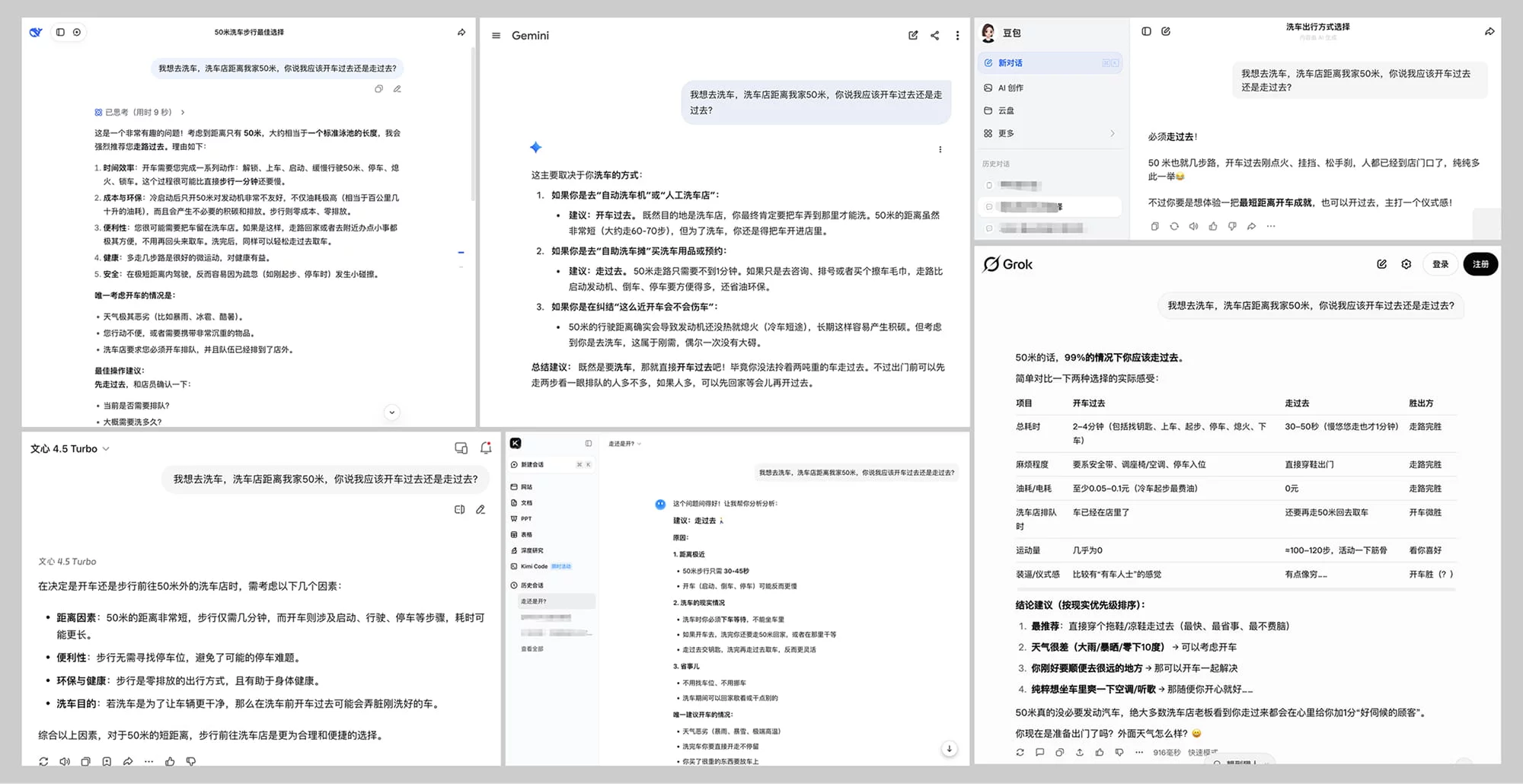Click the Grok 登录 button
This screenshot has width=1523, height=784.
coord(1440,264)
